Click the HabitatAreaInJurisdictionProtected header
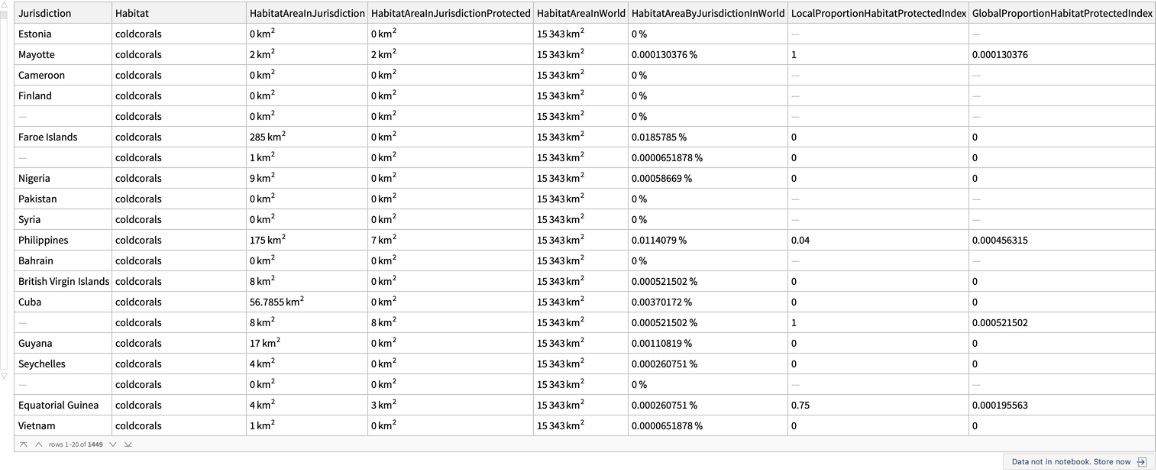 coord(449,13)
